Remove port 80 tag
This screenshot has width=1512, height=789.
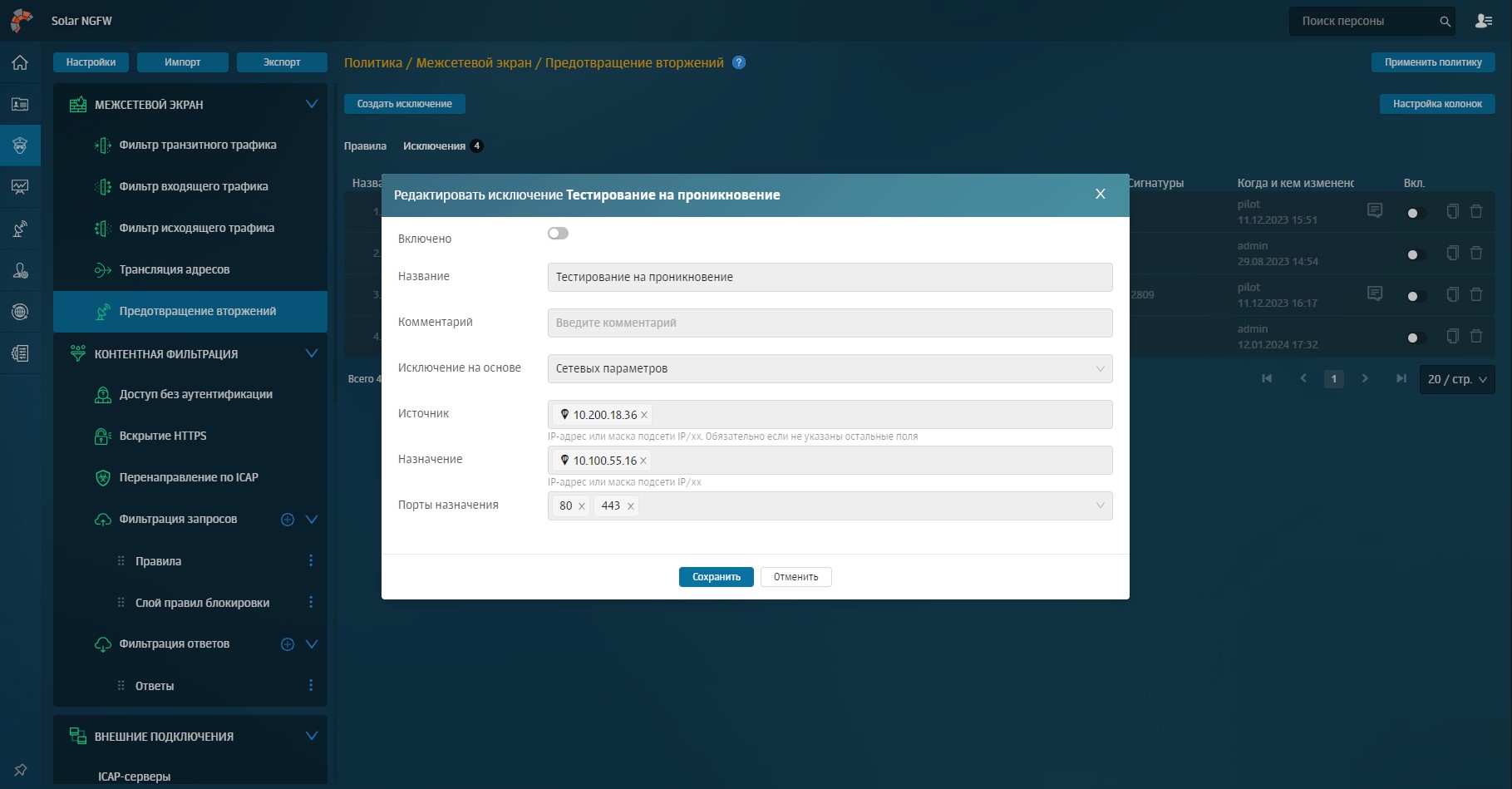[x=581, y=506]
